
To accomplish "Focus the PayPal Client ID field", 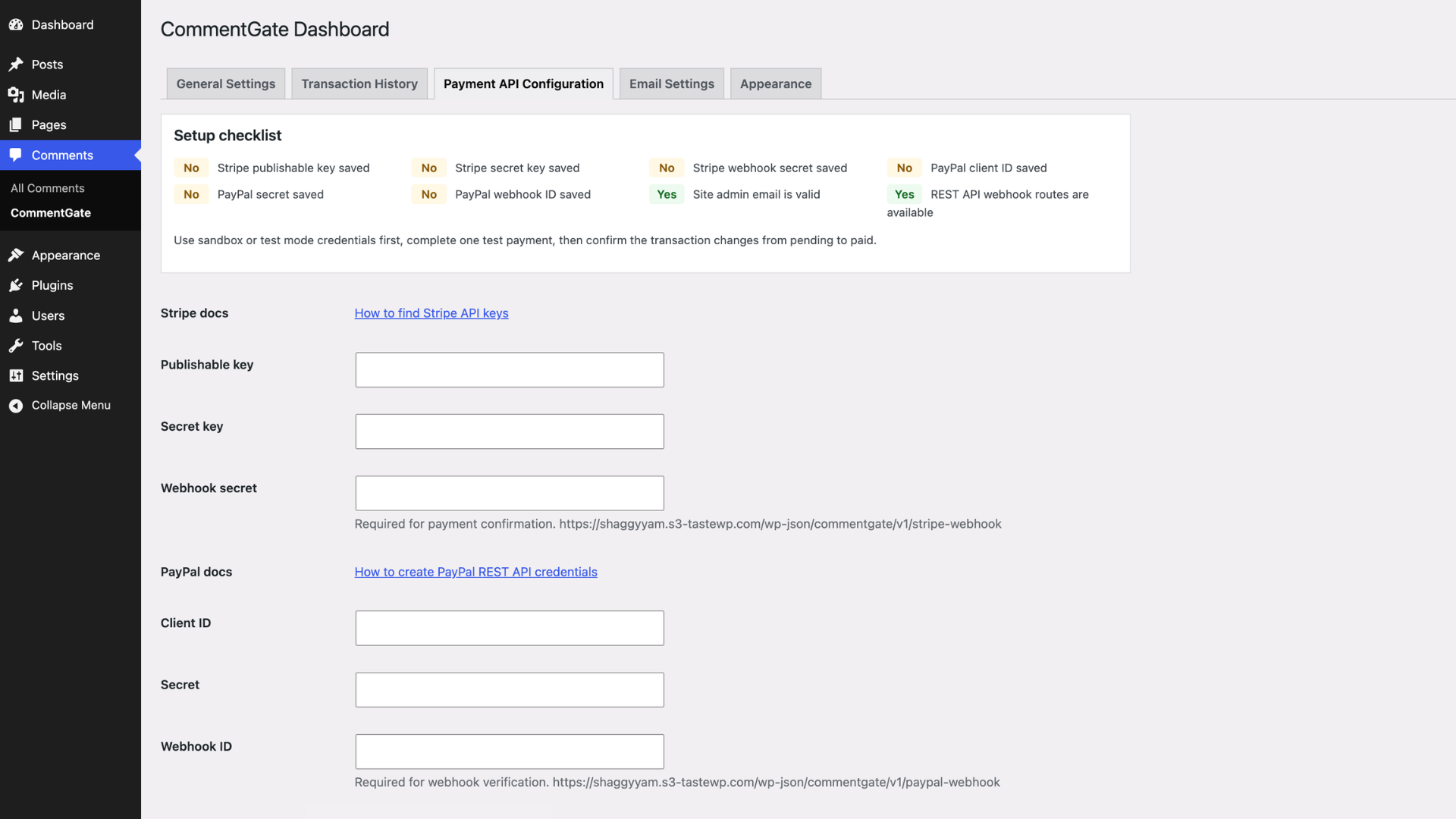I will pos(510,628).
